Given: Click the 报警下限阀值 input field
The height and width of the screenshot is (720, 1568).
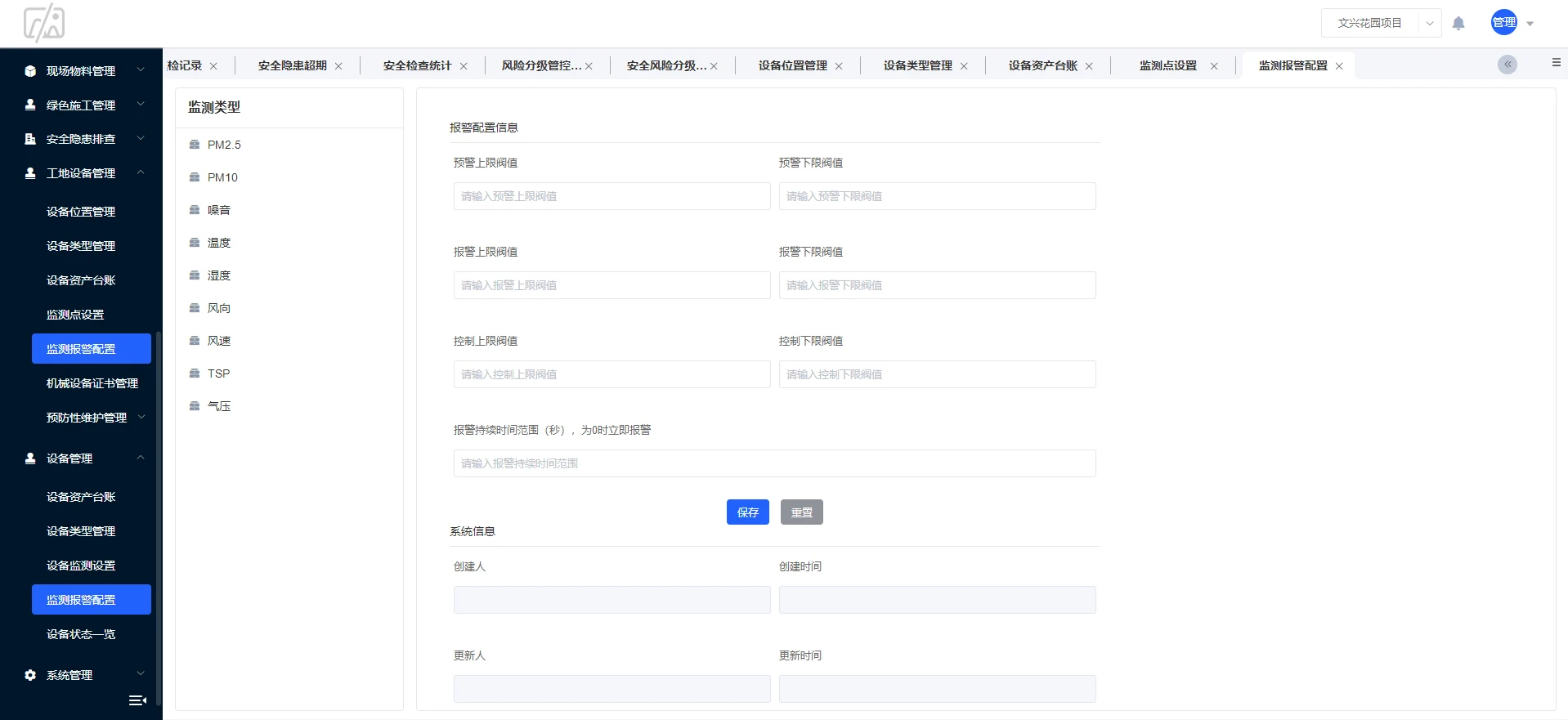Looking at the screenshot, I should [x=938, y=285].
